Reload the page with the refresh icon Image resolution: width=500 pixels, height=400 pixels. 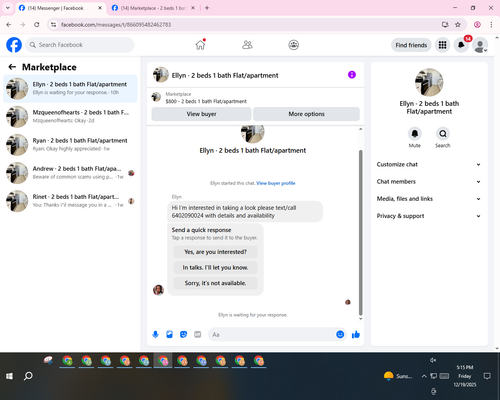37,25
